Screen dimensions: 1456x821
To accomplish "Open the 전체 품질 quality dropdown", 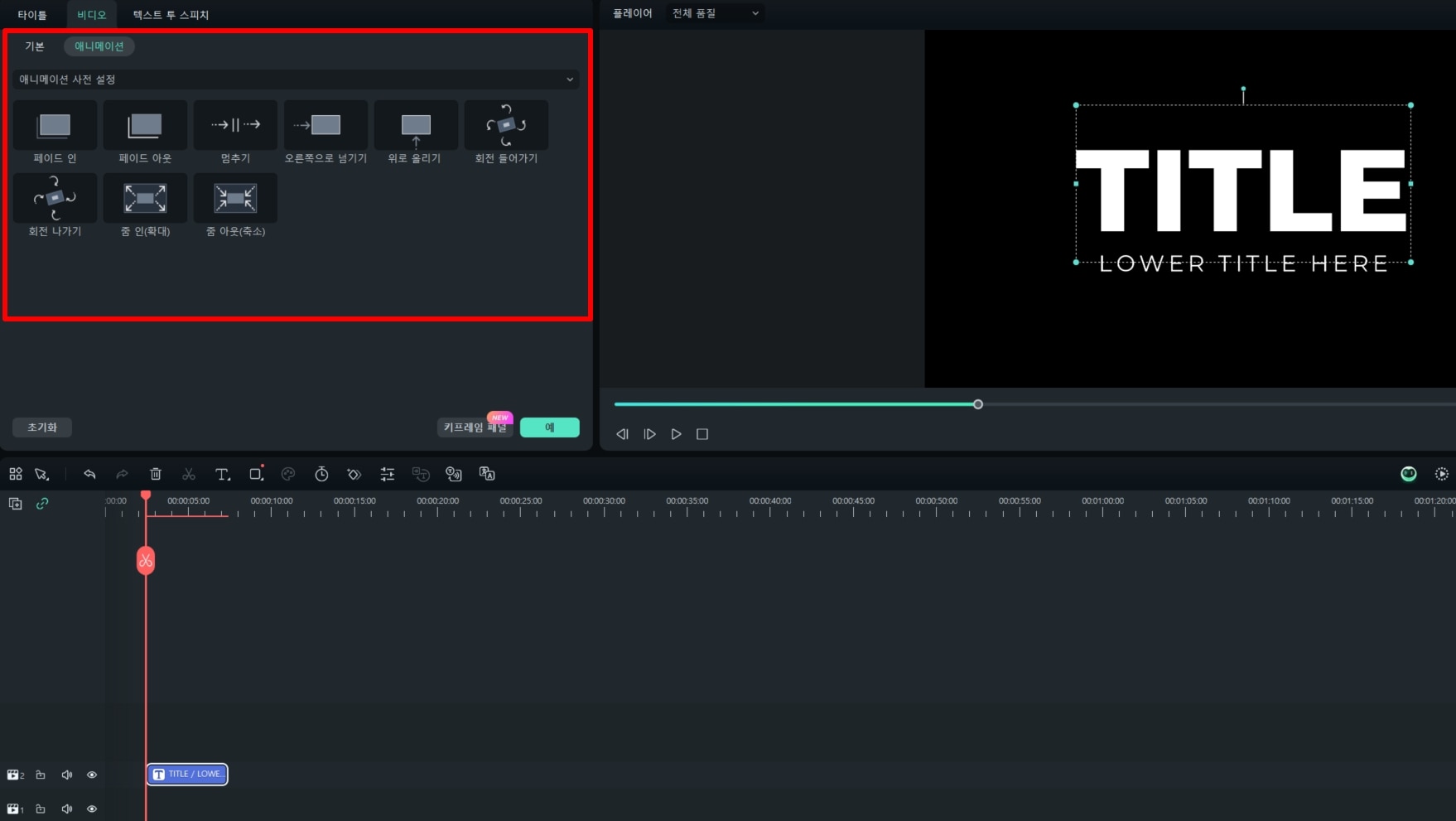I will (715, 13).
